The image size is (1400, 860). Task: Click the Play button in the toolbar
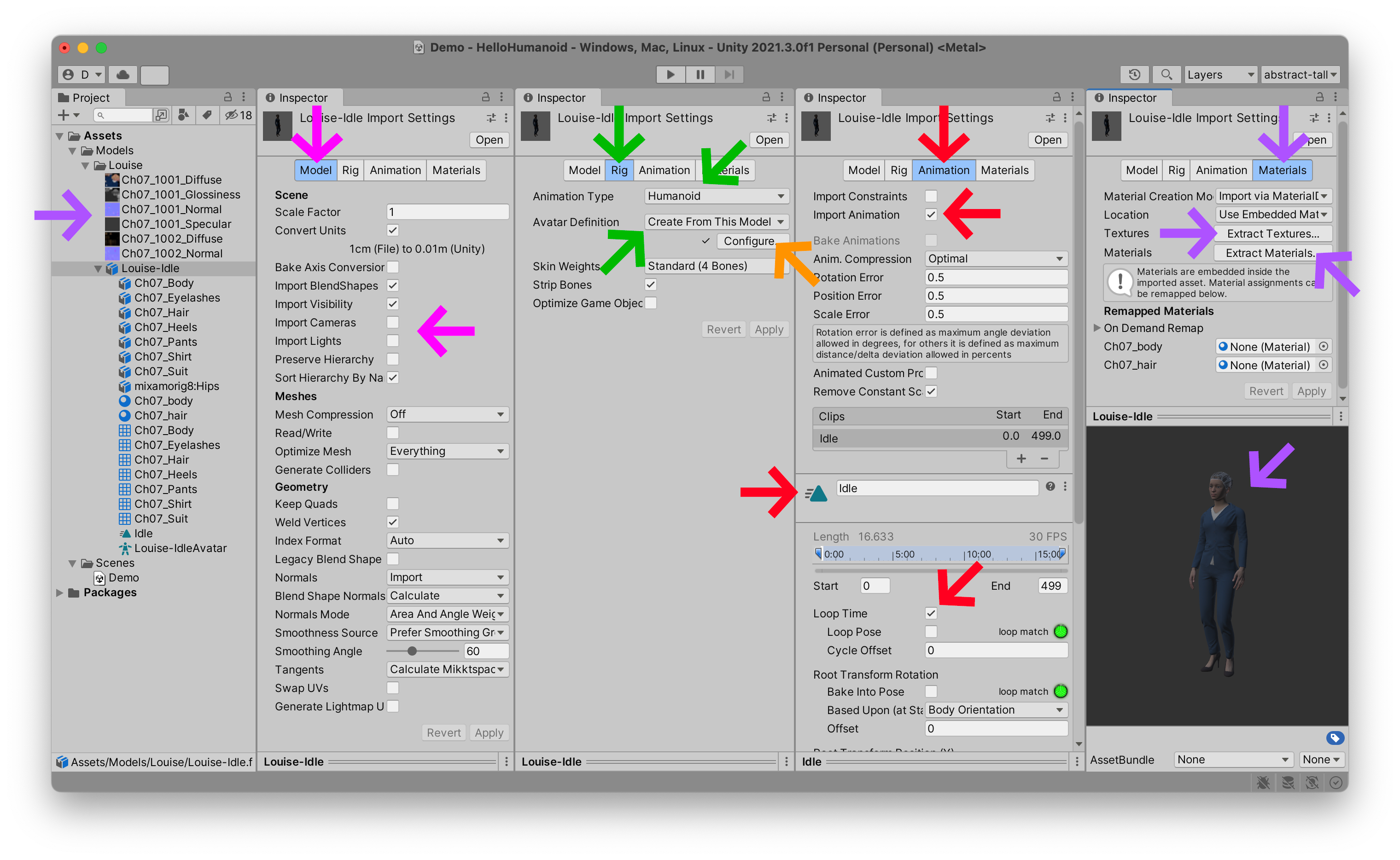click(670, 75)
